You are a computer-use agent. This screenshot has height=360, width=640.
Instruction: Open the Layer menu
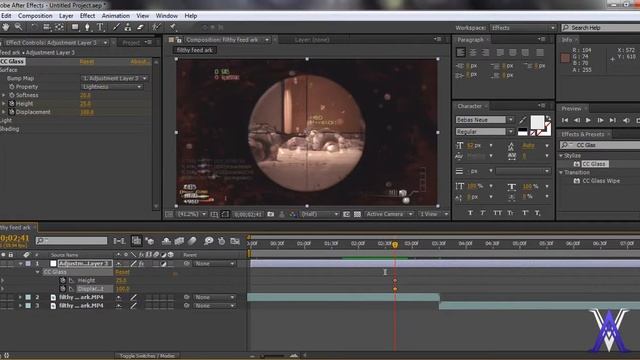coord(66,16)
